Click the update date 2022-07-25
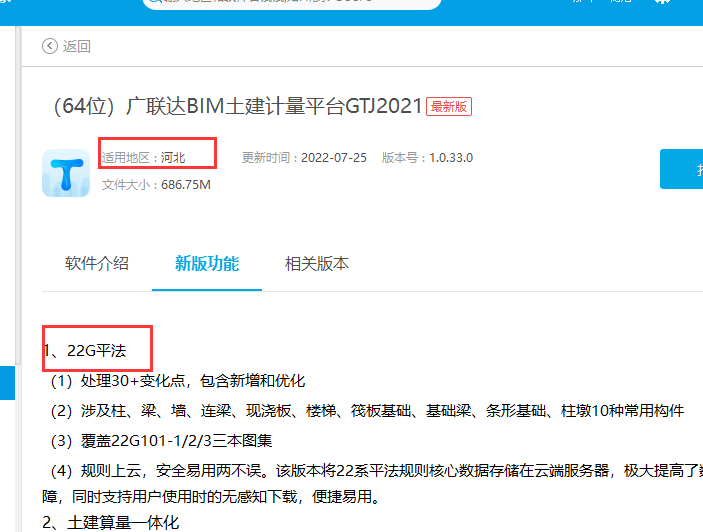703x532 pixels. coord(334,158)
